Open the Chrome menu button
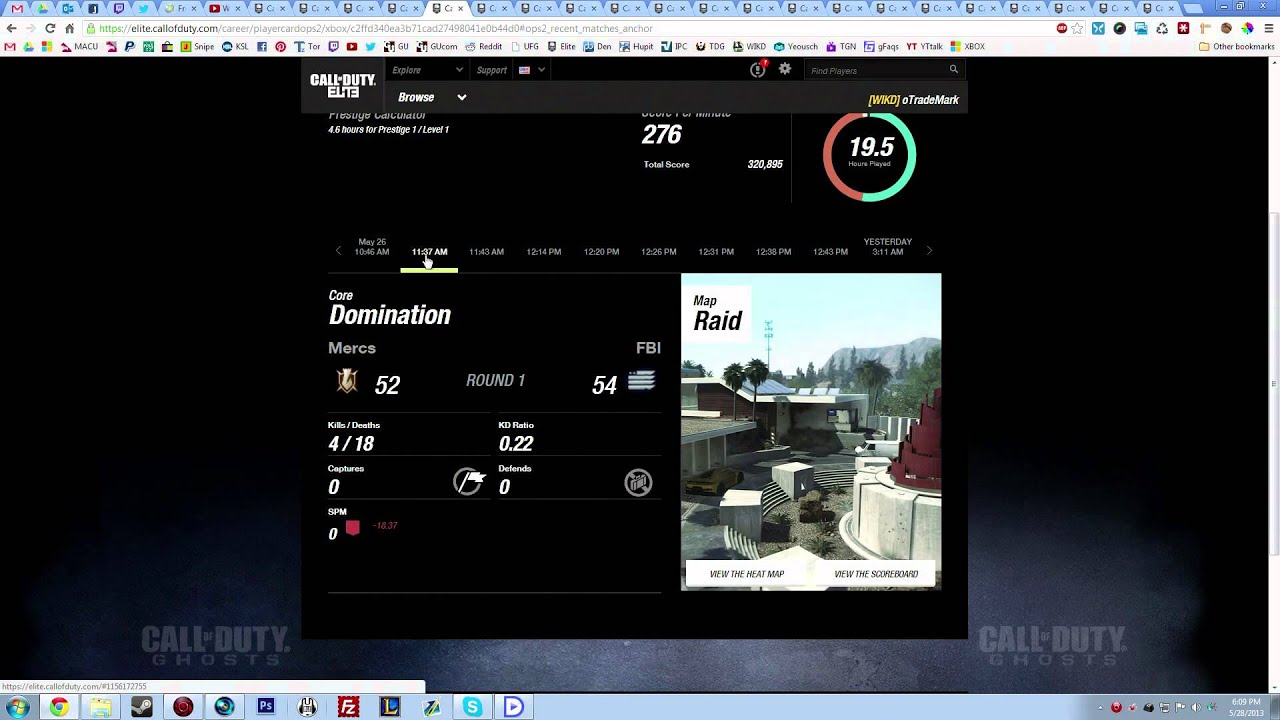Screen dimensions: 1280x720 coord(1269,28)
